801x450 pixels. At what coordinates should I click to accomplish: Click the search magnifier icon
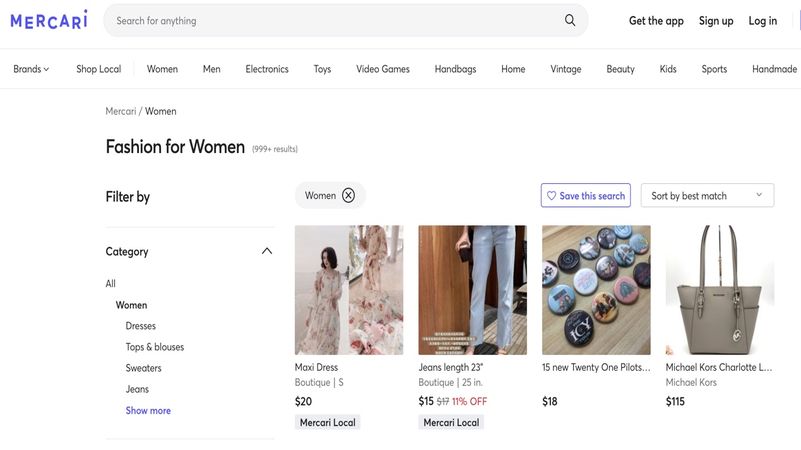point(570,20)
